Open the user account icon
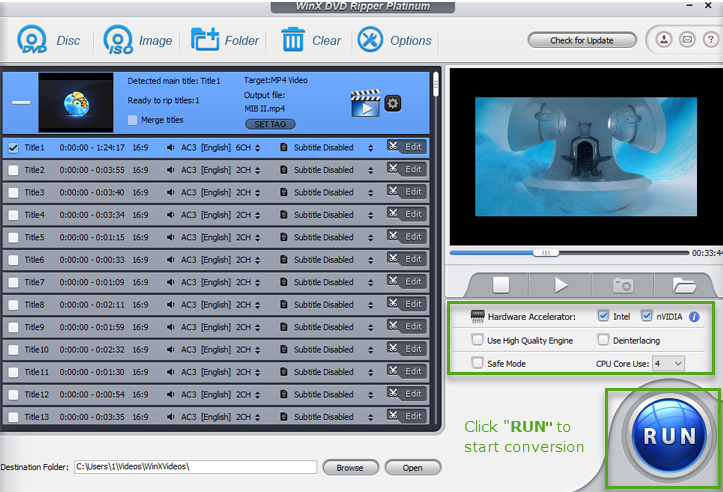 coord(664,40)
